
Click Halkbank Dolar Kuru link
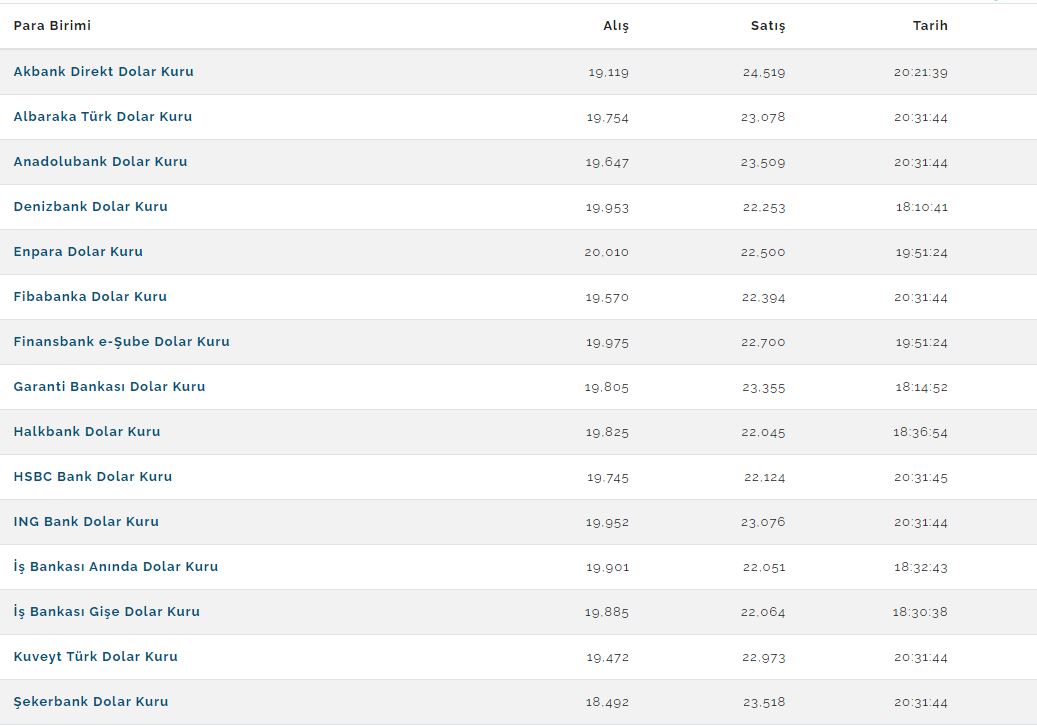tap(87, 431)
